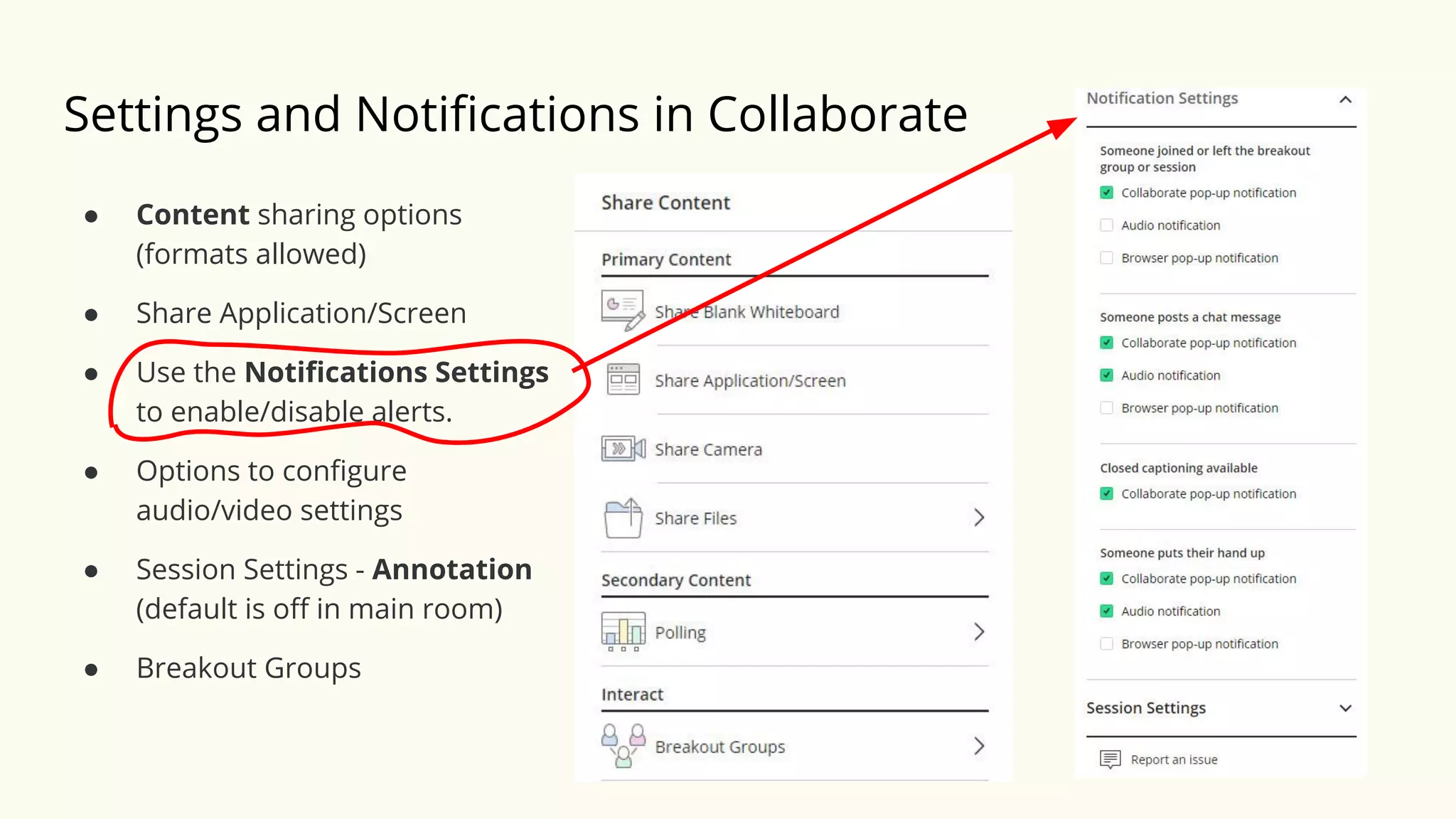Disable Audio notification under Someone posts a chat message
The width and height of the screenshot is (1456, 819).
click(1106, 375)
